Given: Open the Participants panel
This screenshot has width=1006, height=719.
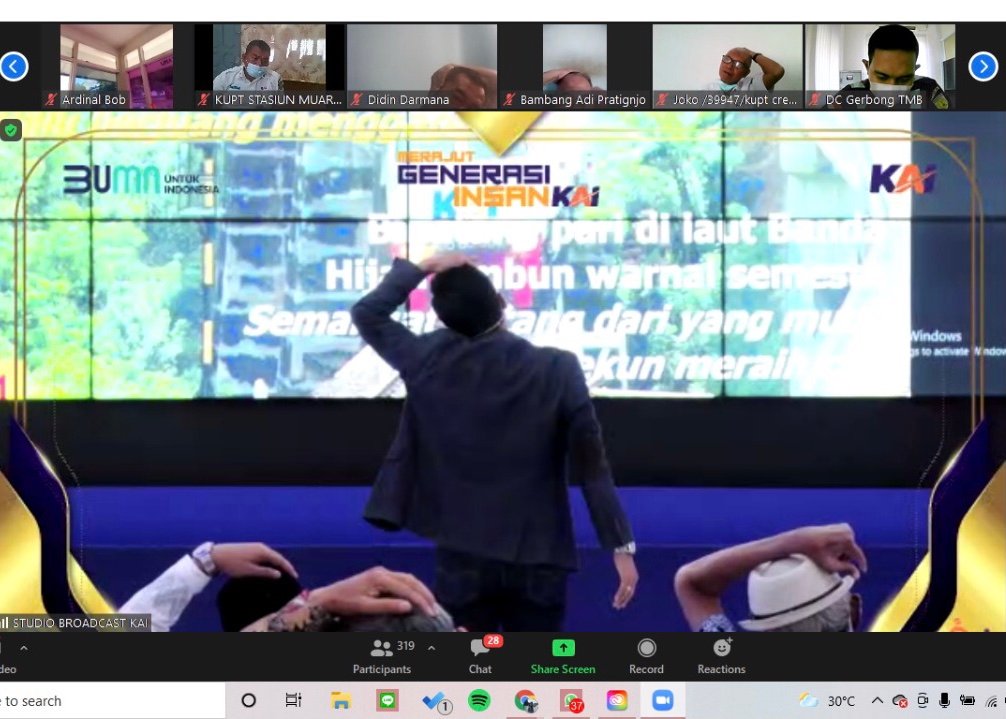Looking at the screenshot, I should [x=382, y=656].
